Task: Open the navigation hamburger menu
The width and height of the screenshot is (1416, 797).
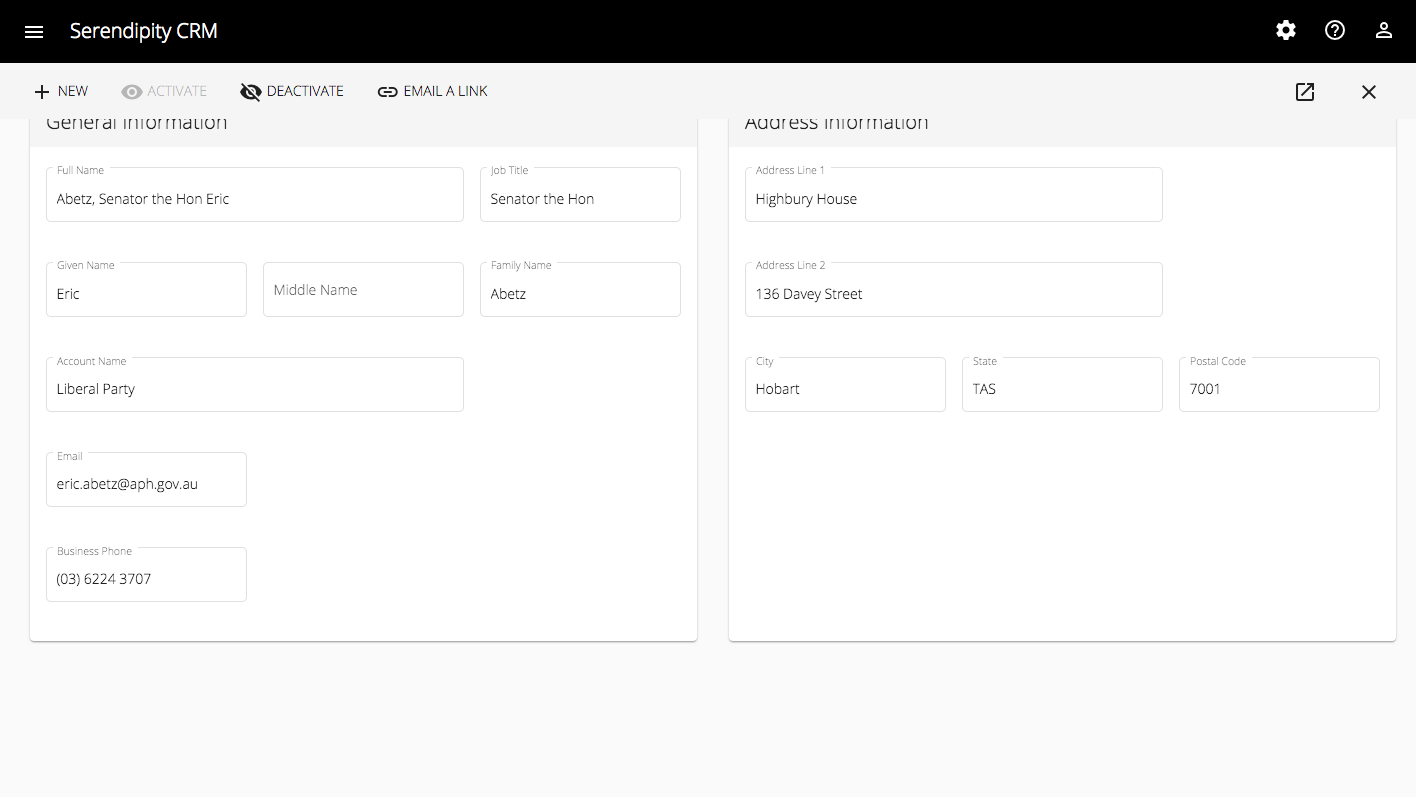Action: (x=34, y=31)
